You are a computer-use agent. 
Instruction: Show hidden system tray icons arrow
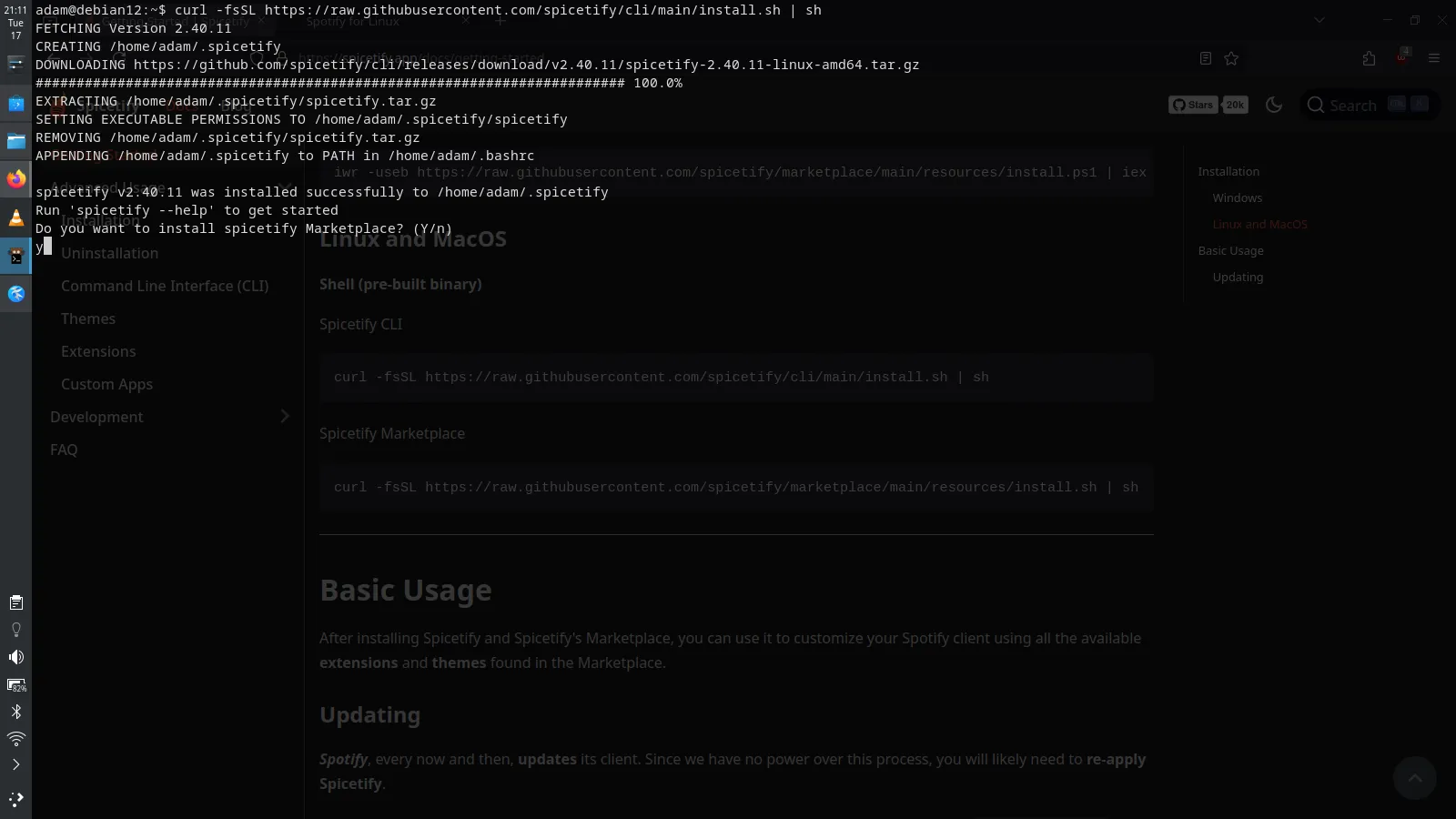tap(15, 764)
